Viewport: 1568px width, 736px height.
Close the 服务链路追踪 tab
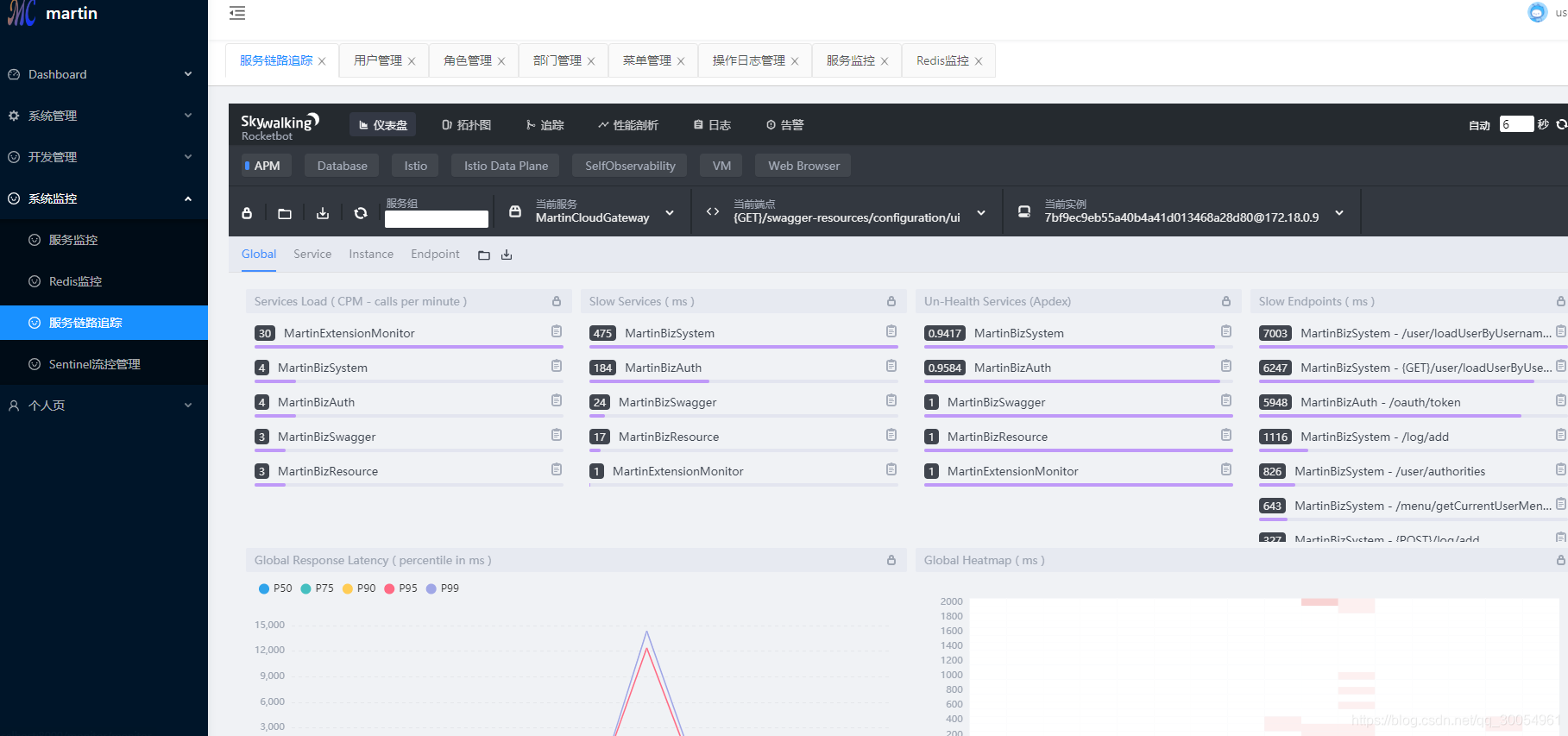point(322,61)
